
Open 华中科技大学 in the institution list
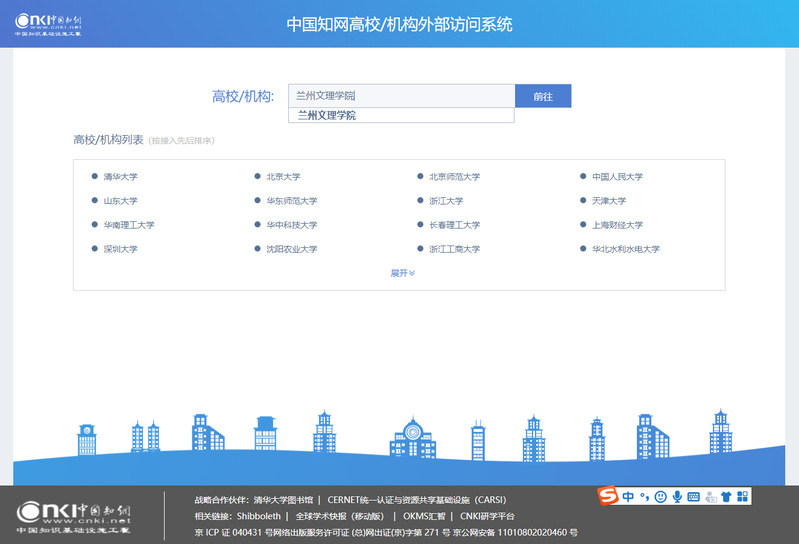click(291, 225)
